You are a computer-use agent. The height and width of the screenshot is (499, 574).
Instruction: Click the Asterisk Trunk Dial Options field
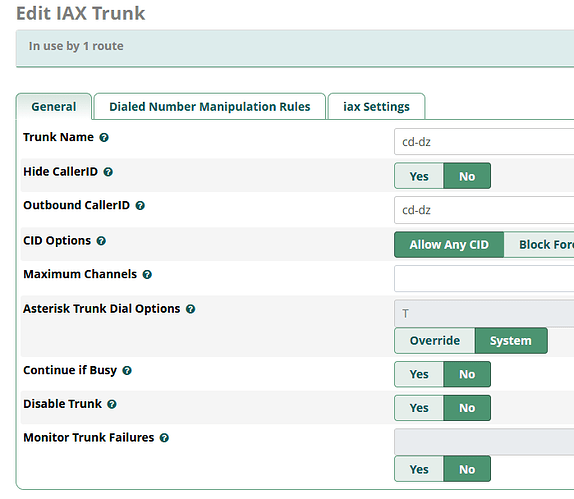[484, 314]
